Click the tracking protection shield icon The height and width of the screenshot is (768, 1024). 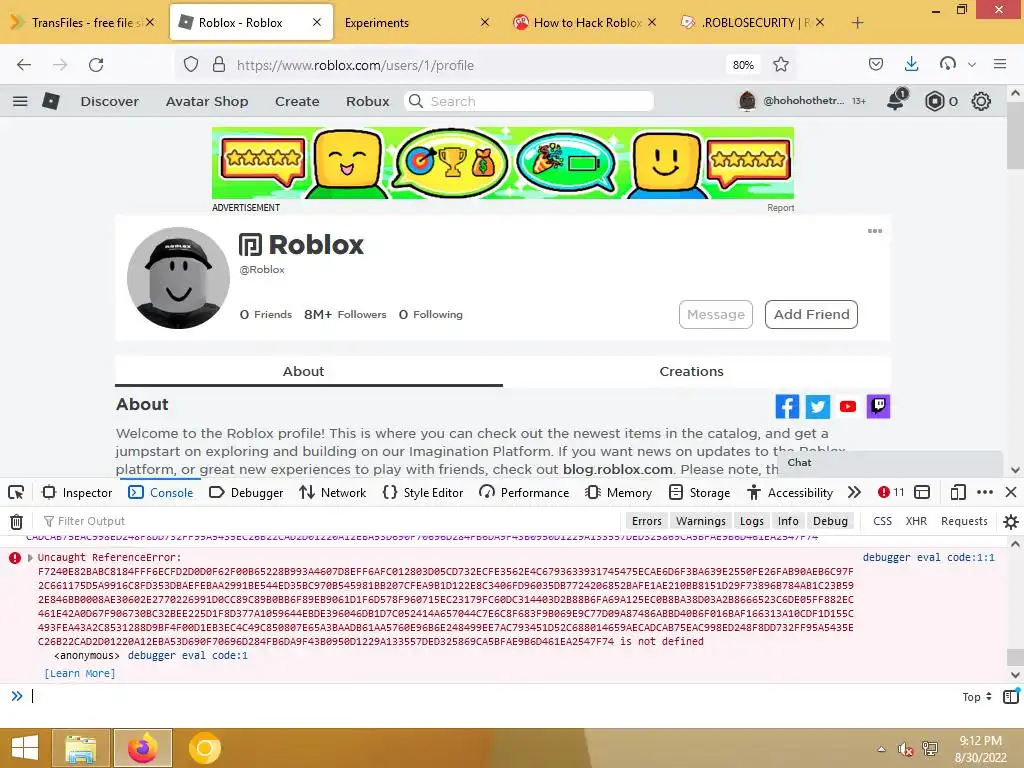click(191, 65)
